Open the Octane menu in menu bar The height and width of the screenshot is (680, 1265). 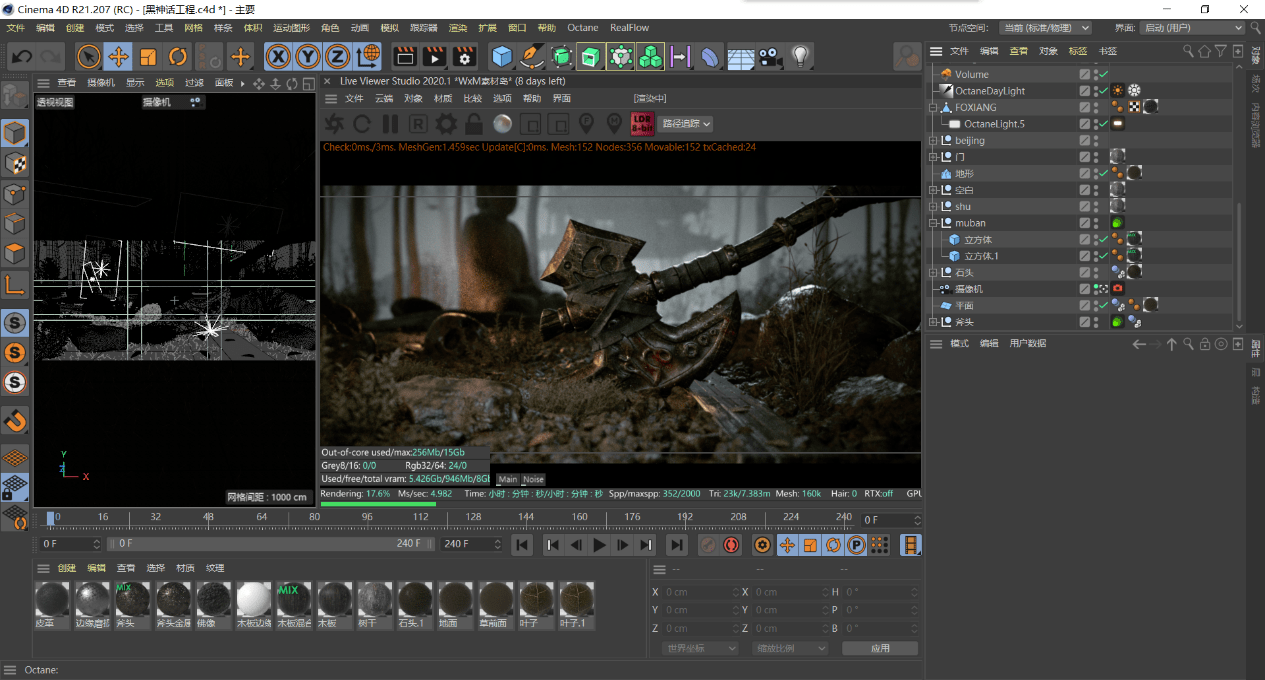[582, 28]
